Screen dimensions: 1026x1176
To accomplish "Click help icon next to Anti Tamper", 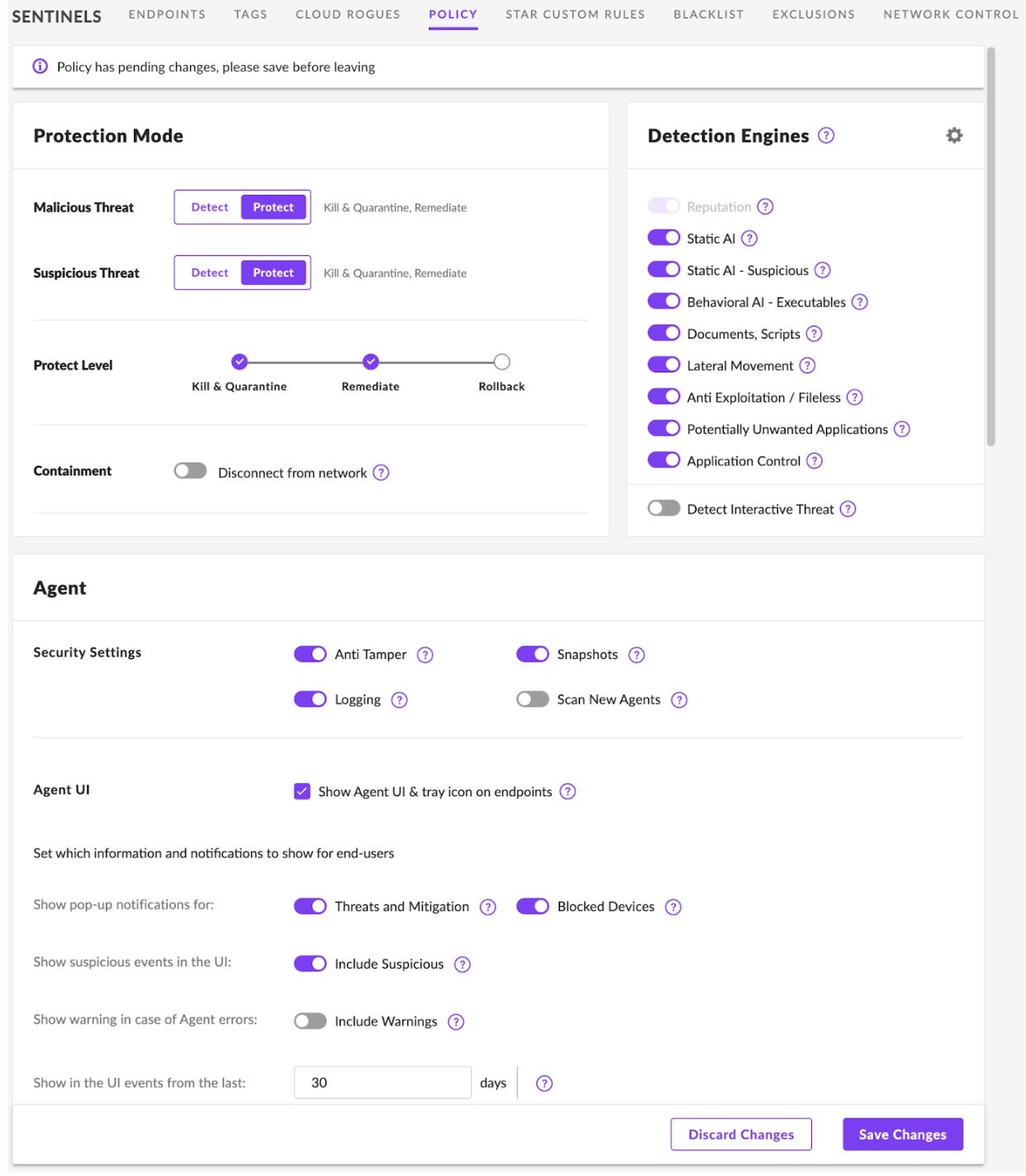I will tap(425, 655).
